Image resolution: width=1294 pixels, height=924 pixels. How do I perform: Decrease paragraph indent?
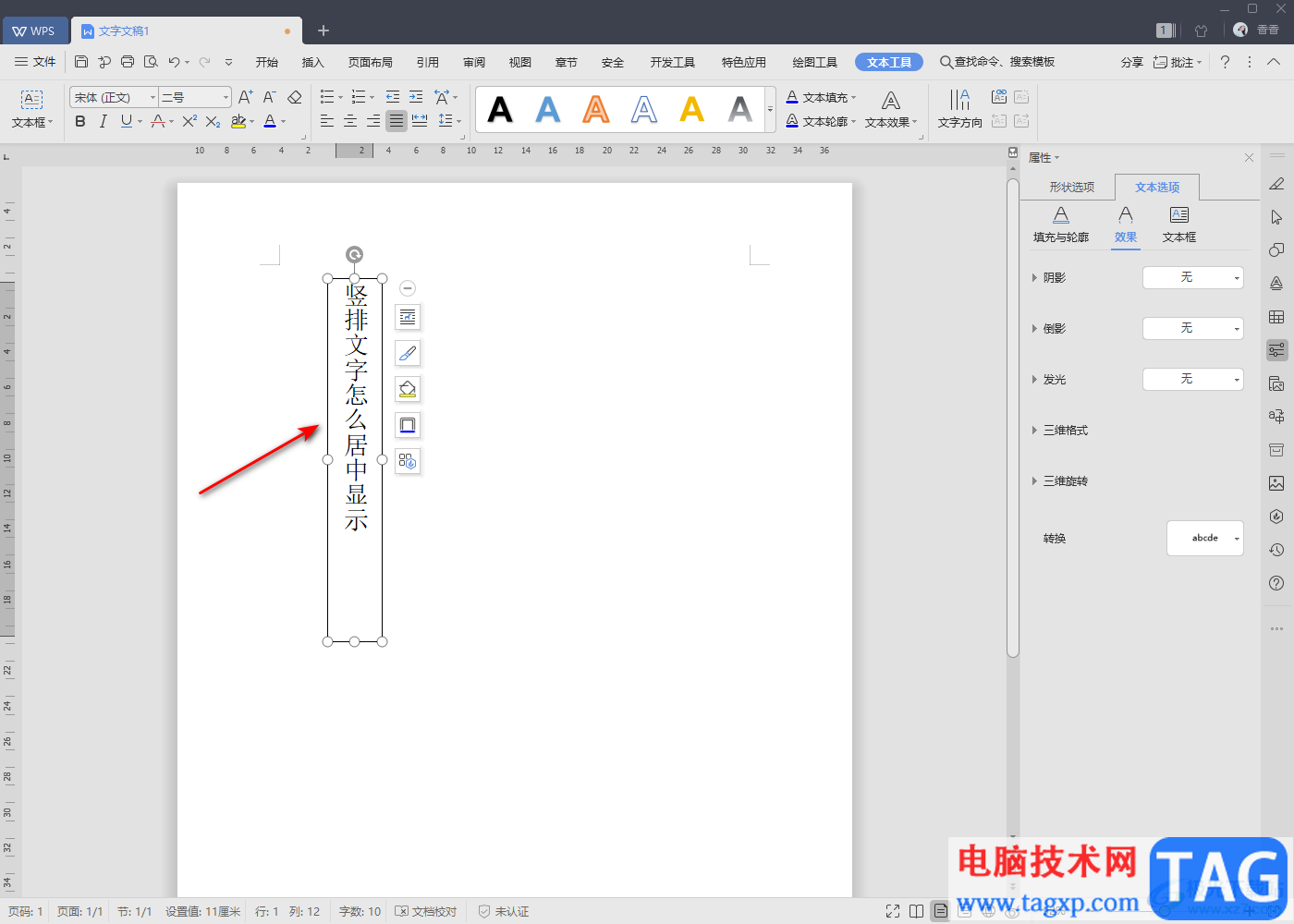click(x=393, y=97)
